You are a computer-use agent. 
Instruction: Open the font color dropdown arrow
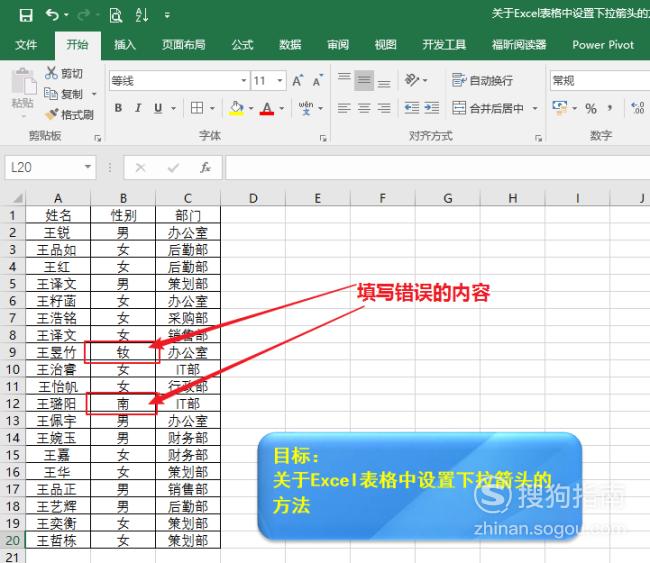tap(282, 109)
